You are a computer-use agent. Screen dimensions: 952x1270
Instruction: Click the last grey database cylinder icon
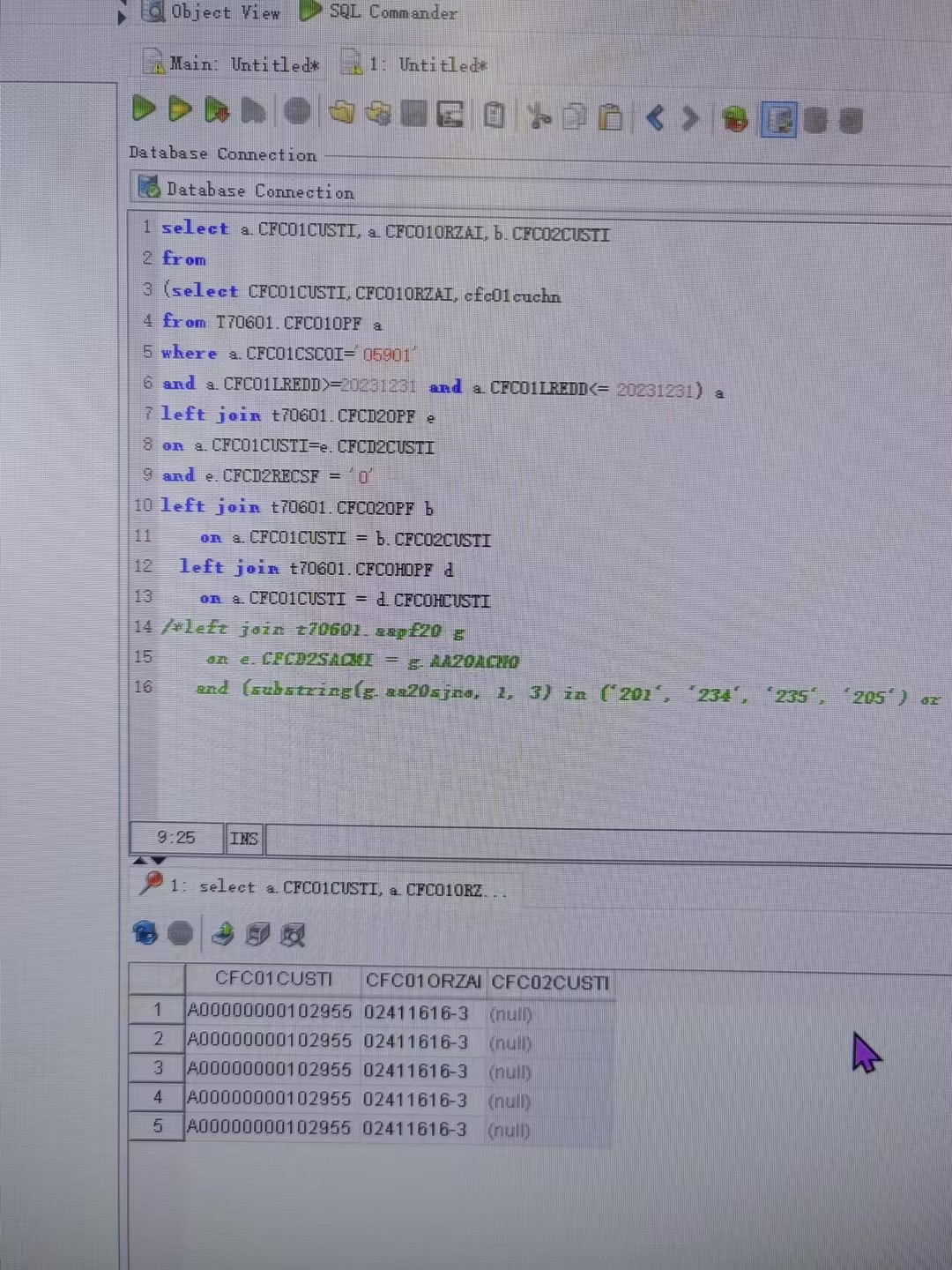pos(851,121)
